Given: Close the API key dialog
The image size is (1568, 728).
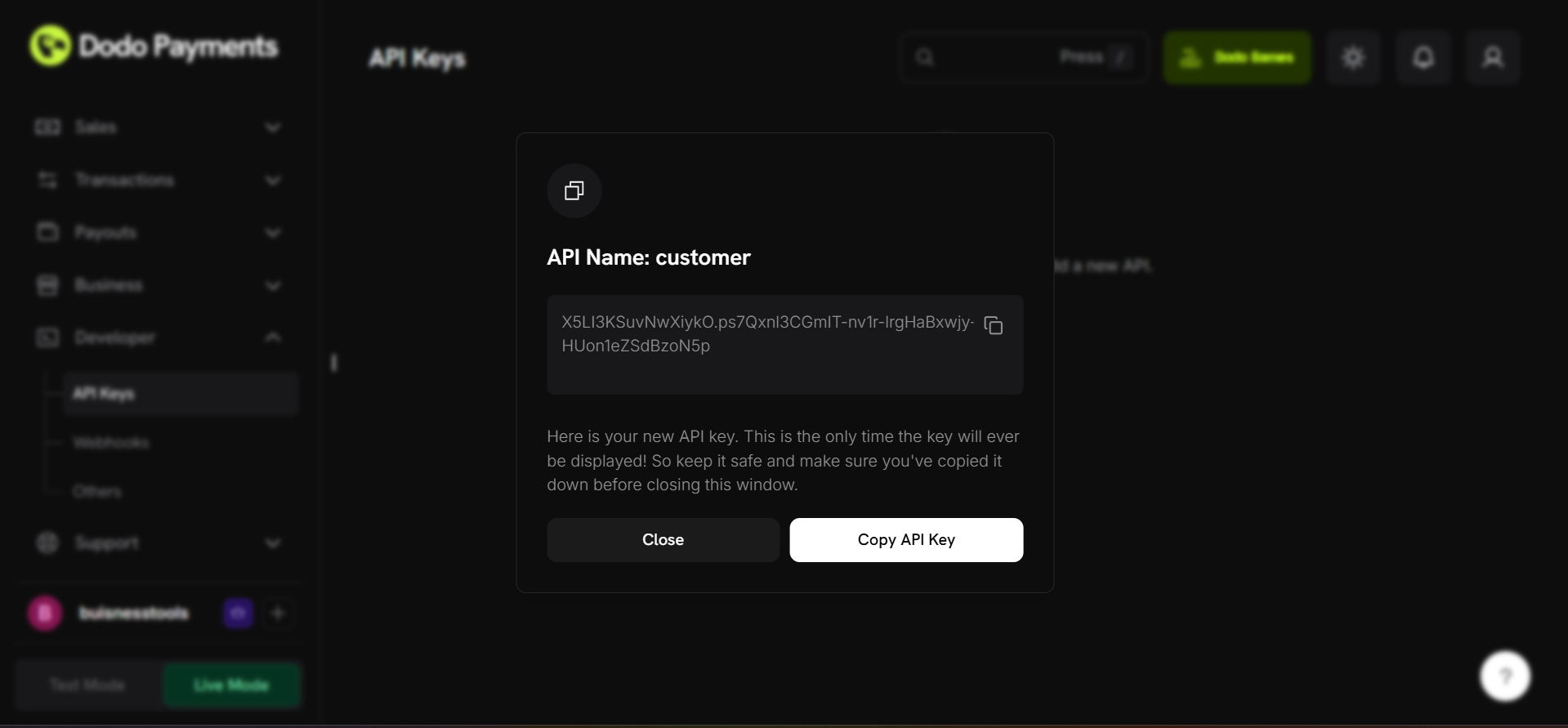Looking at the screenshot, I should point(662,539).
